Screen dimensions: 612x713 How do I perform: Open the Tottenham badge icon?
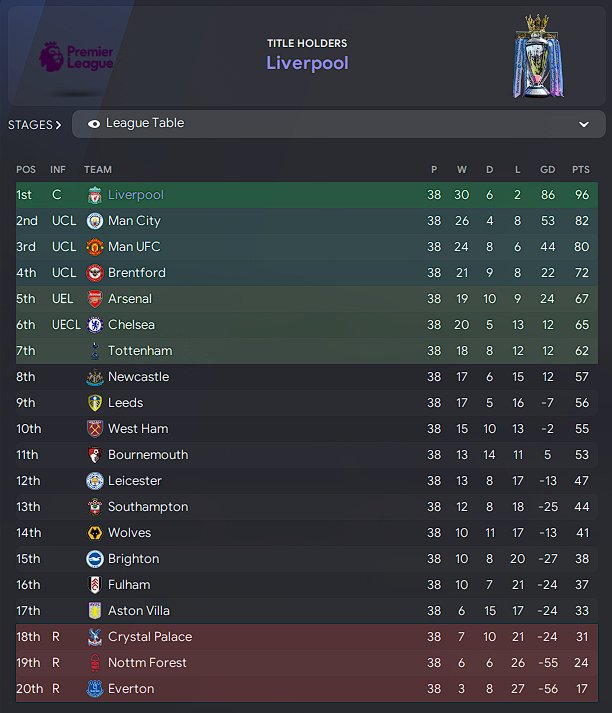coord(95,351)
